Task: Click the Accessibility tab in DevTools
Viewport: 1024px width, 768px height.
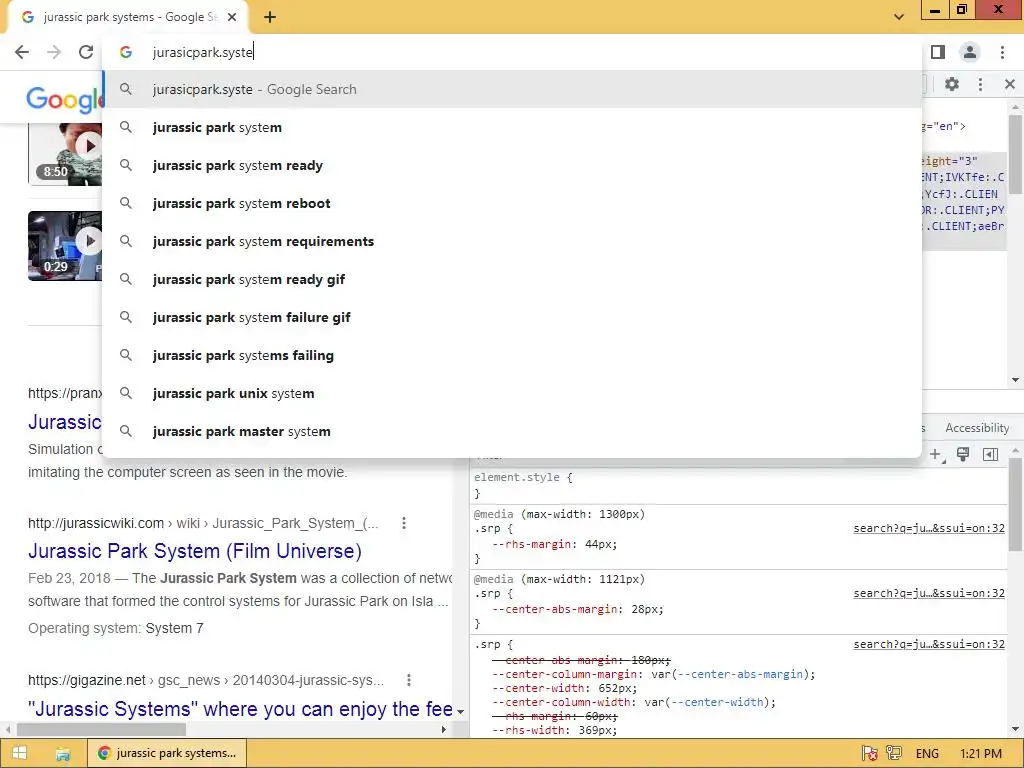Action: (977, 428)
